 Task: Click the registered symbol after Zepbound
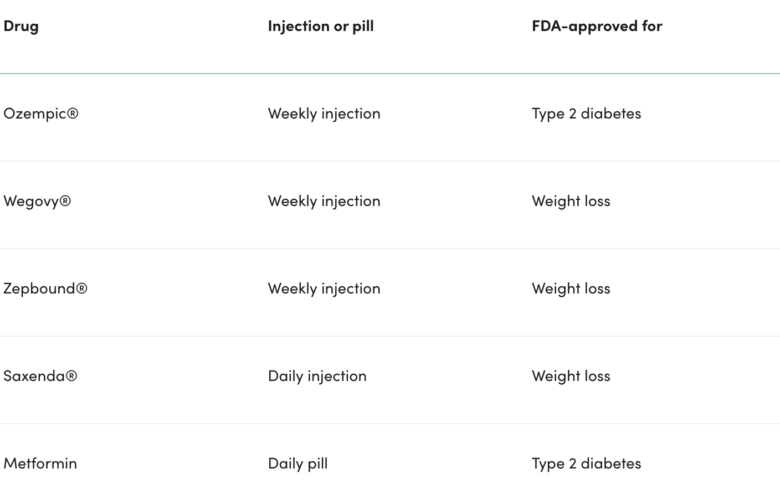pos(82,289)
